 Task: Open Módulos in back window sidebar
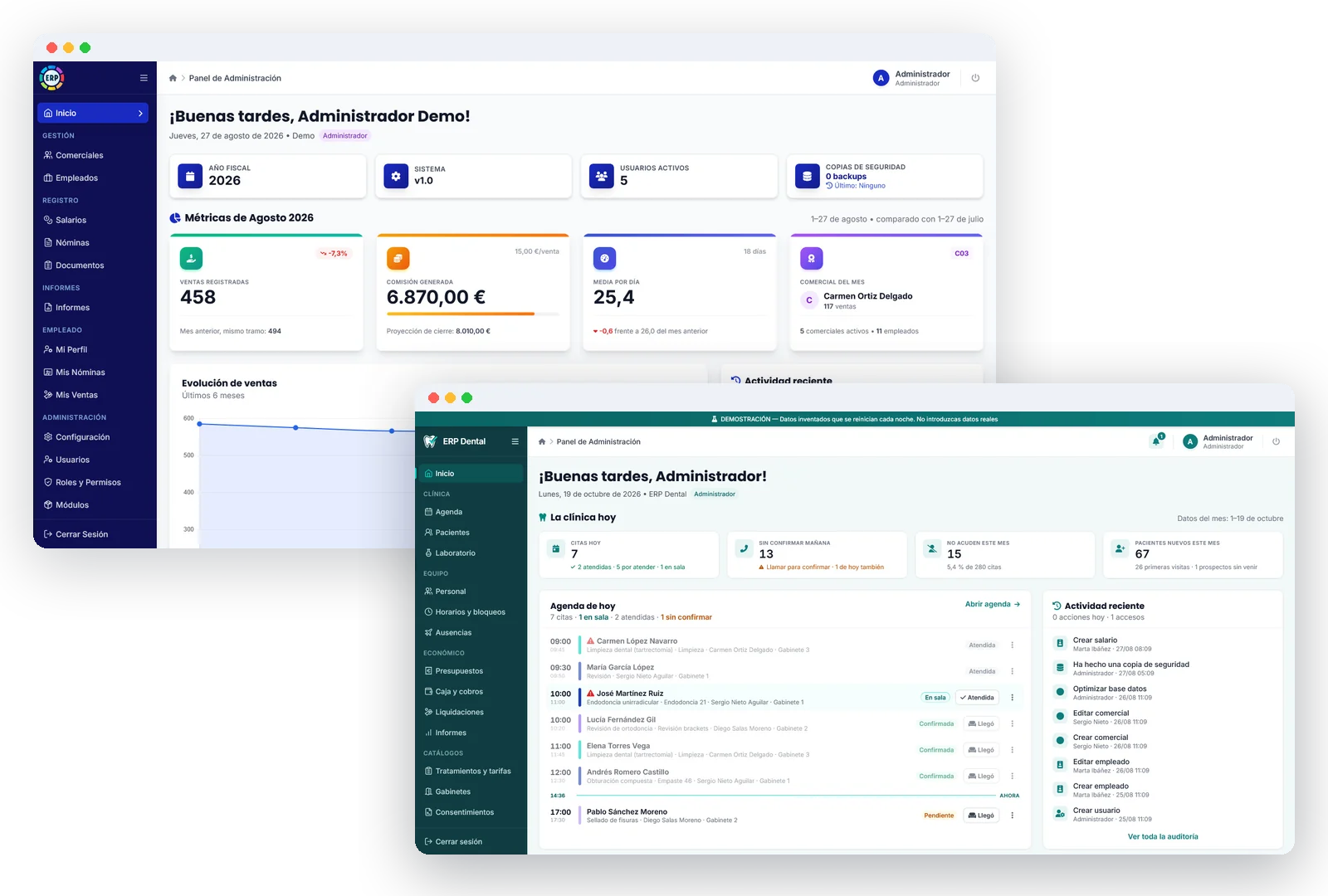pyautogui.click(x=93, y=504)
